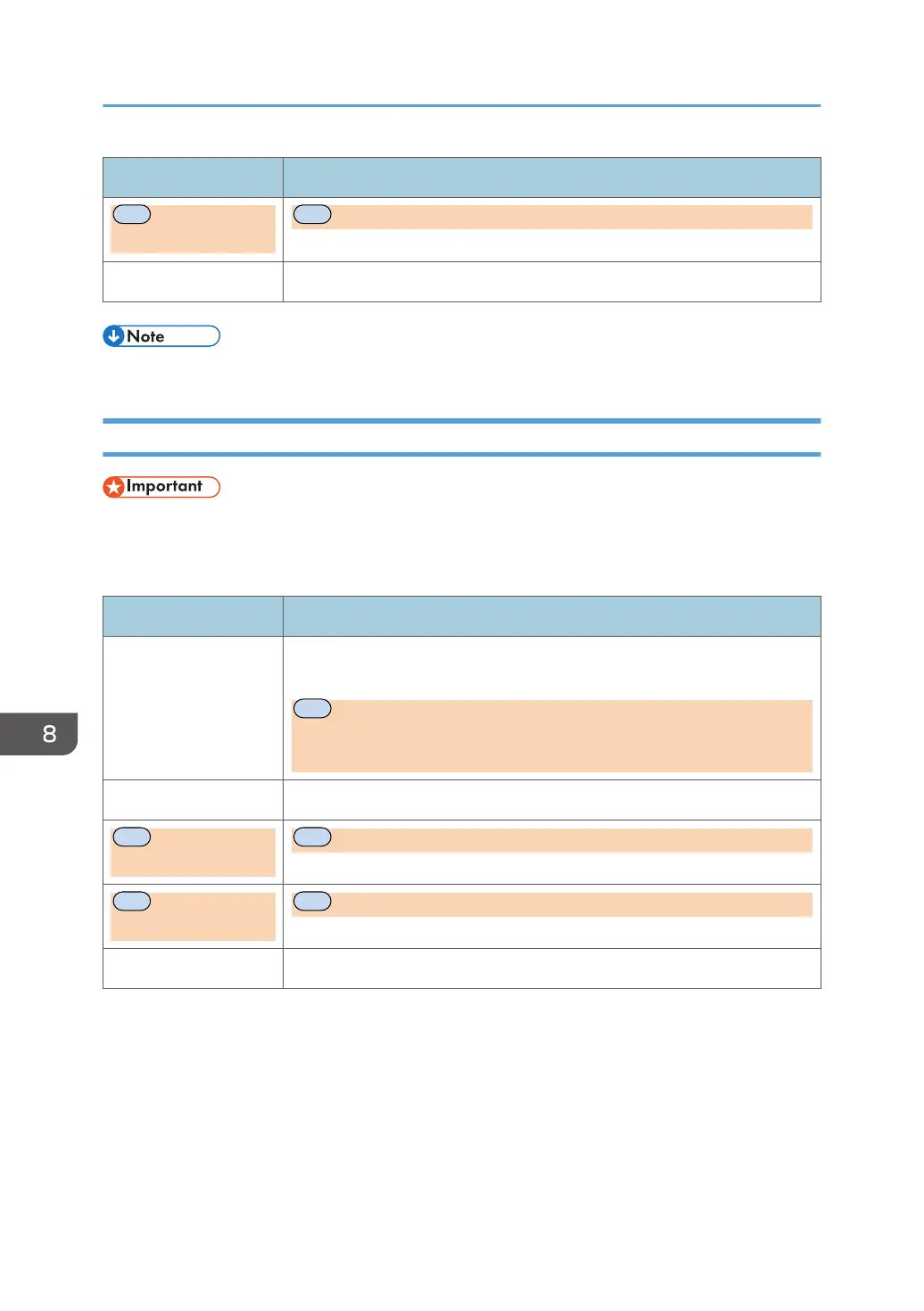The width and height of the screenshot is (924, 1311).
Task: Click the blue pill in first table's right cell
Action: (312, 214)
